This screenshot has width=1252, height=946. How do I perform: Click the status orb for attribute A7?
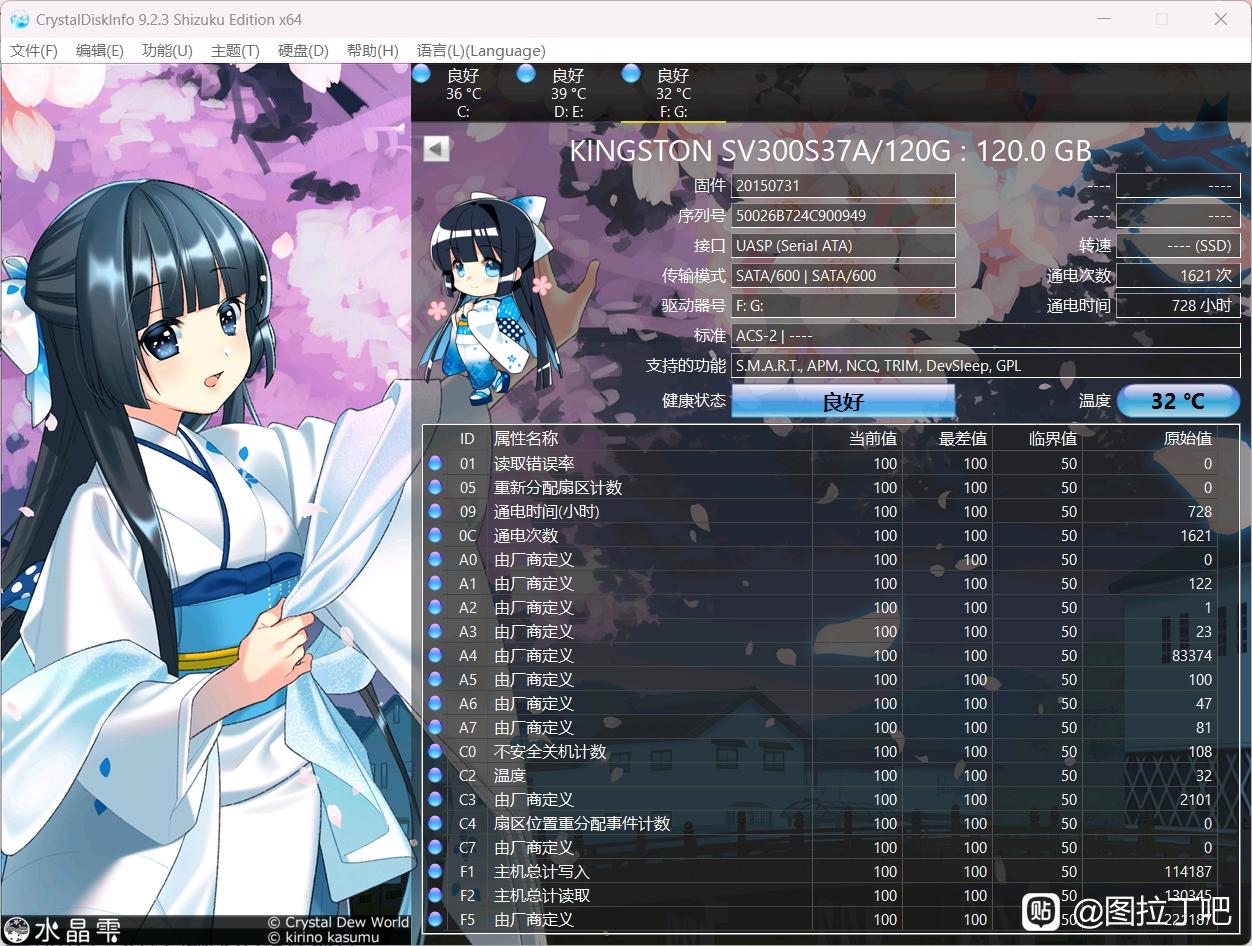click(435, 727)
